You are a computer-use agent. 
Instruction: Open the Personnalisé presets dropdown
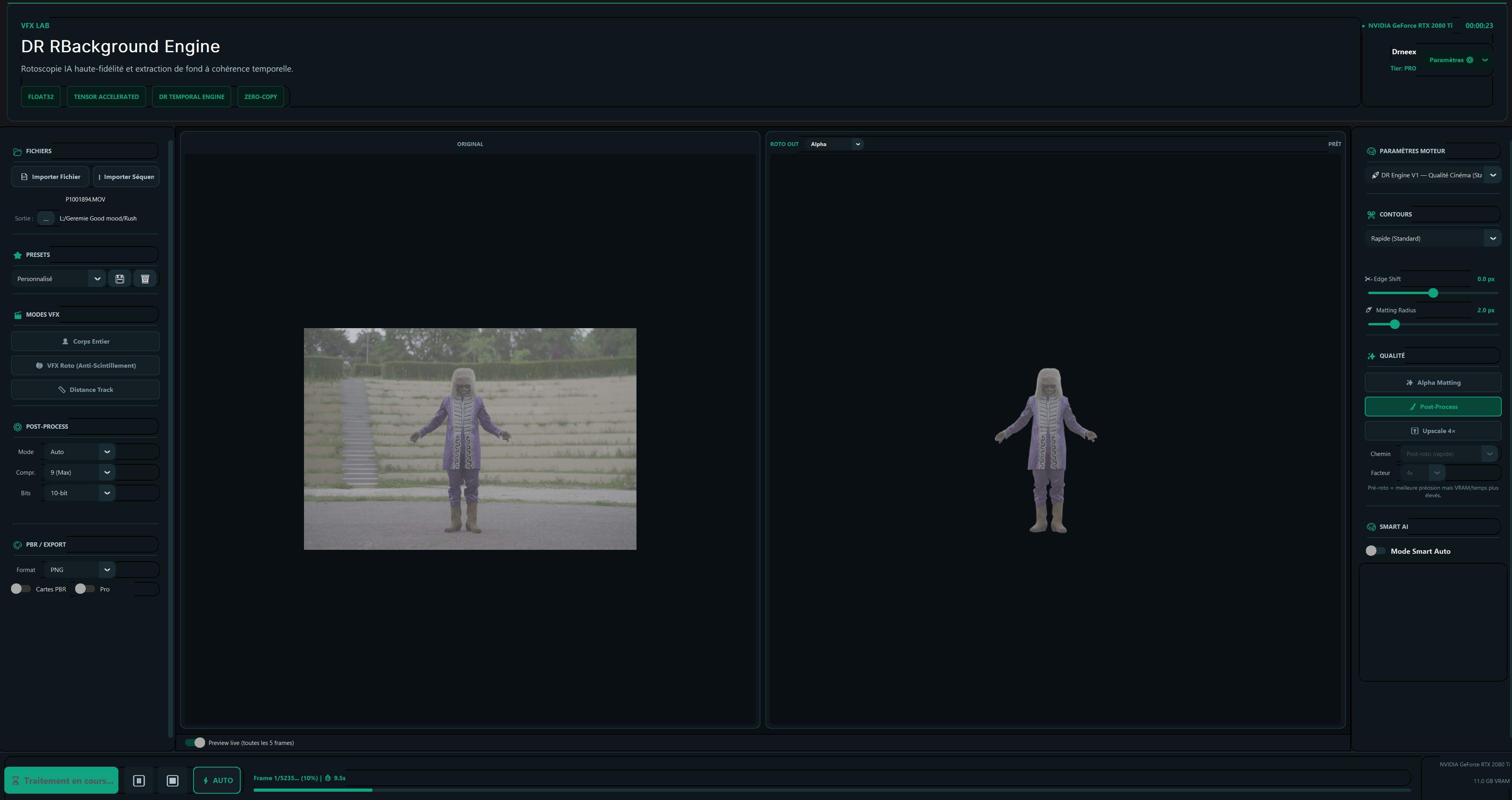point(58,279)
